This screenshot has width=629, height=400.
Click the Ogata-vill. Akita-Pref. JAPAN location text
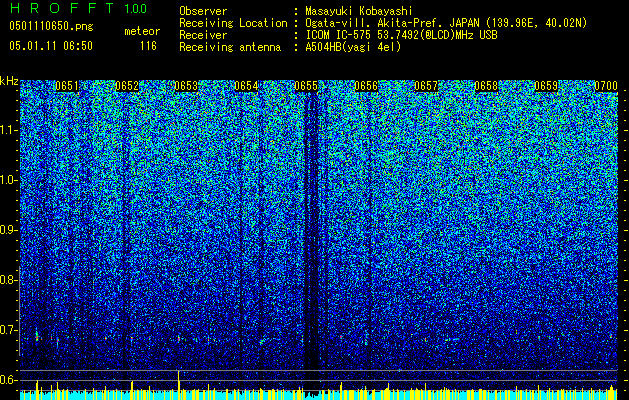point(446,23)
